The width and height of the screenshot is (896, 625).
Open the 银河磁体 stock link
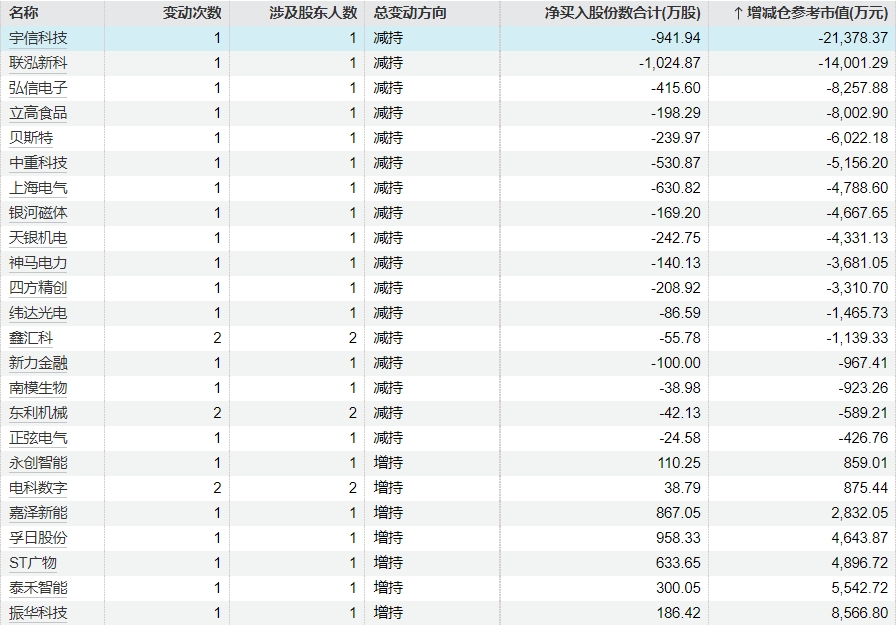(38, 213)
